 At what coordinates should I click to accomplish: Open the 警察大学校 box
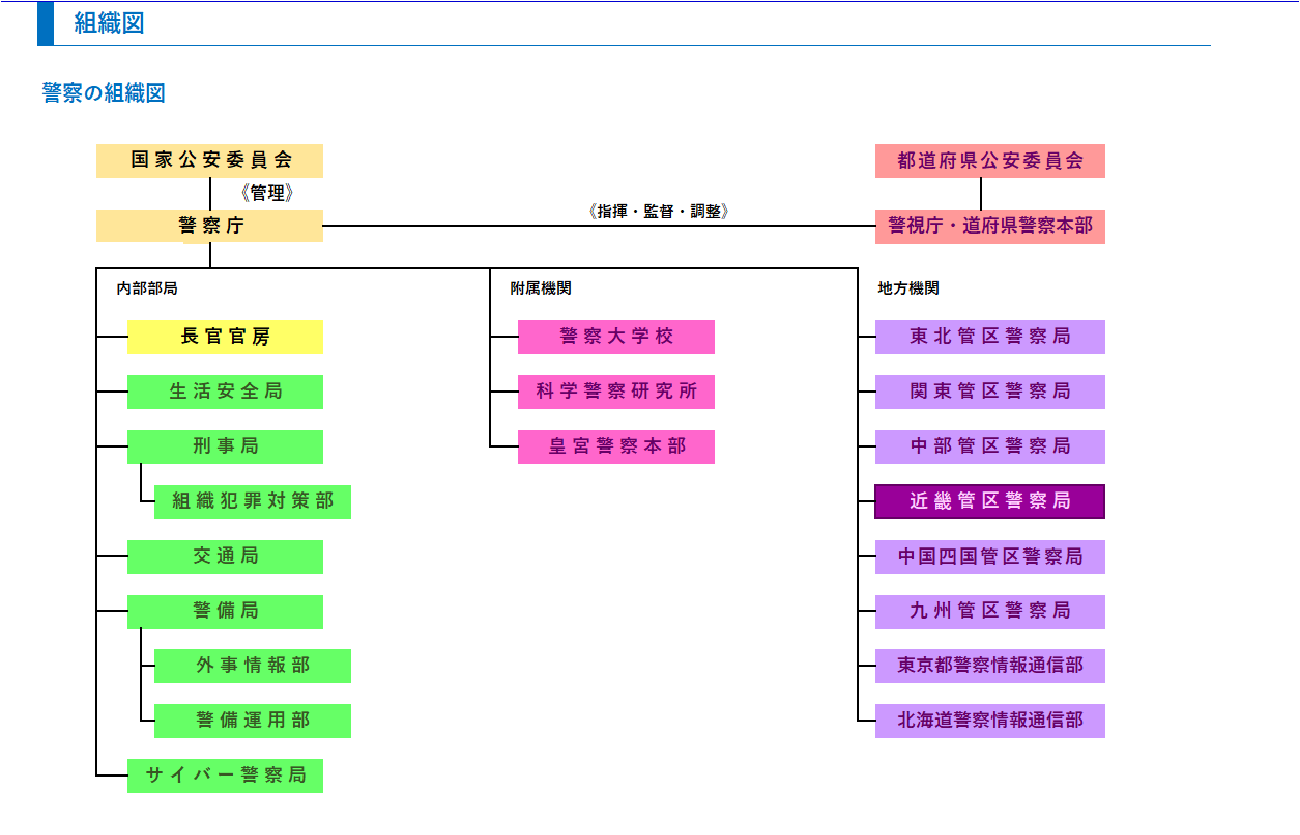(616, 337)
